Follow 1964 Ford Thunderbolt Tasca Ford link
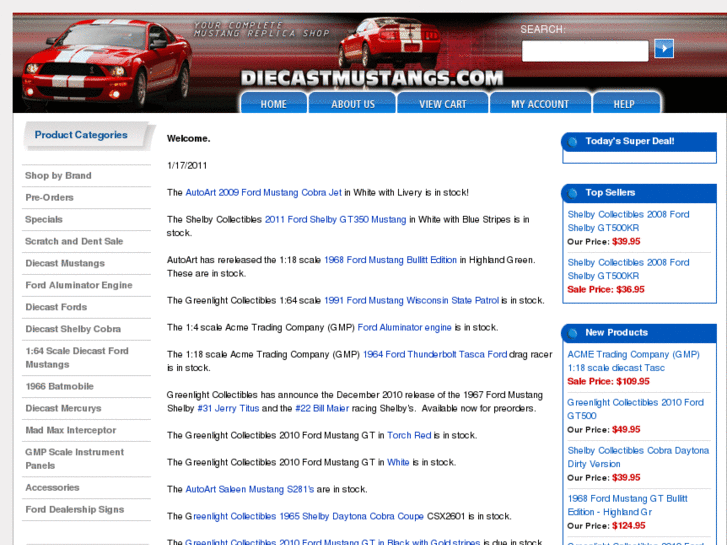The width and height of the screenshot is (727, 545). 435,354
